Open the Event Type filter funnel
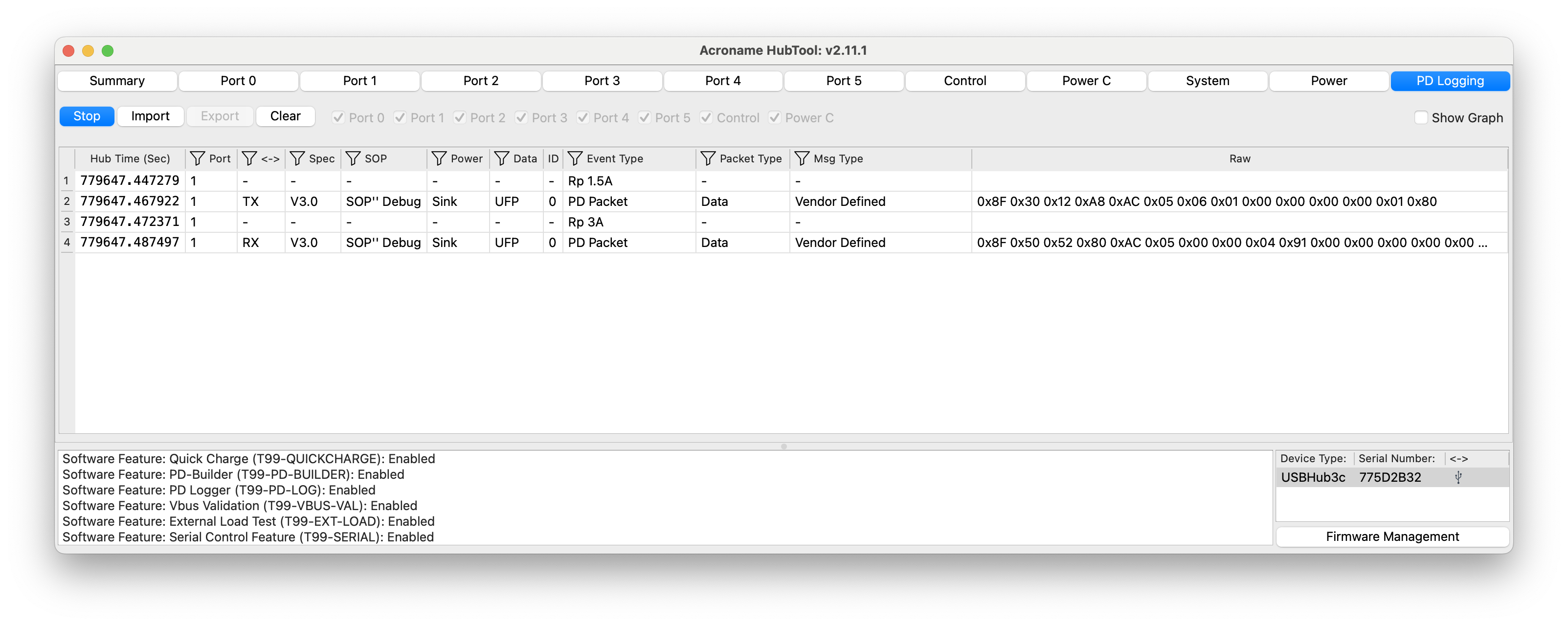This screenshot has width=1568, height=626. 575,159
